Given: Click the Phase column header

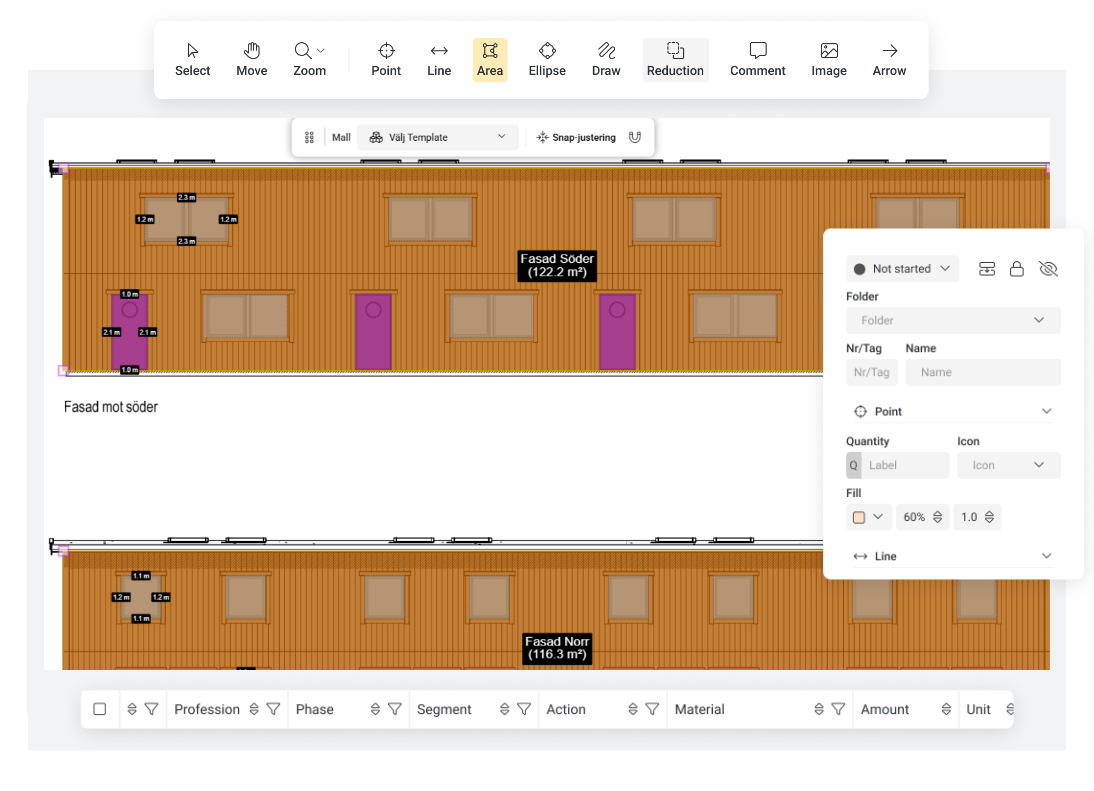Looking at the screenshot, I should click(315, 709).
